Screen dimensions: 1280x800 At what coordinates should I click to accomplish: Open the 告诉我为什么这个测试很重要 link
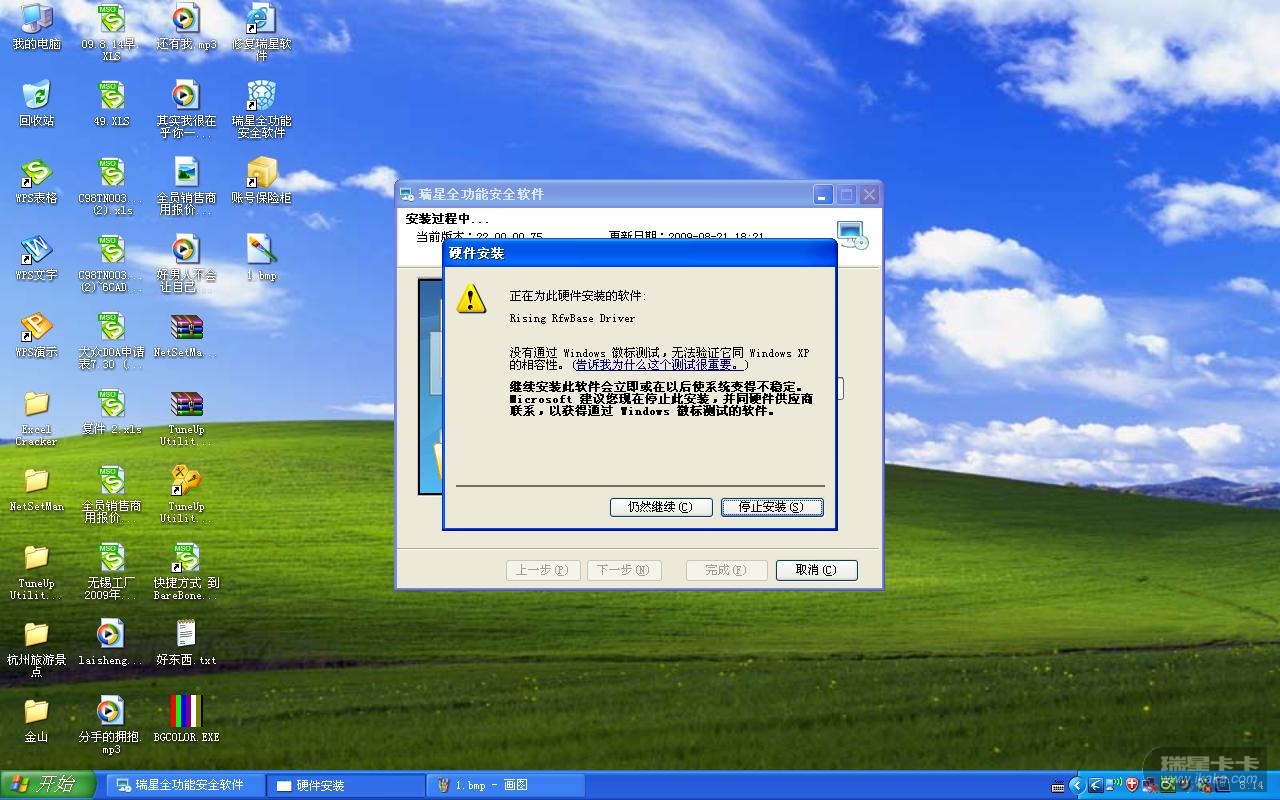[657, 365]
